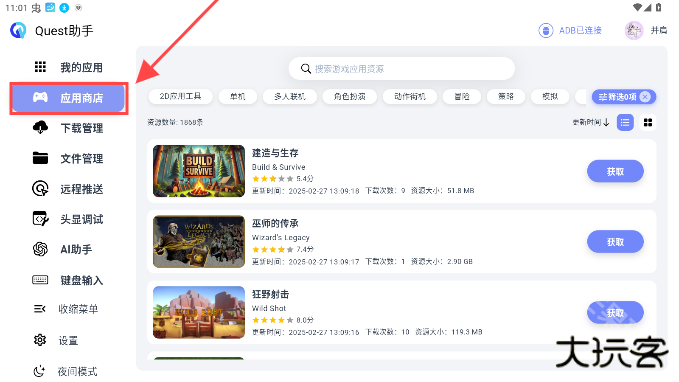Filter by 冒险 category
679x382 pixels.
462,96
